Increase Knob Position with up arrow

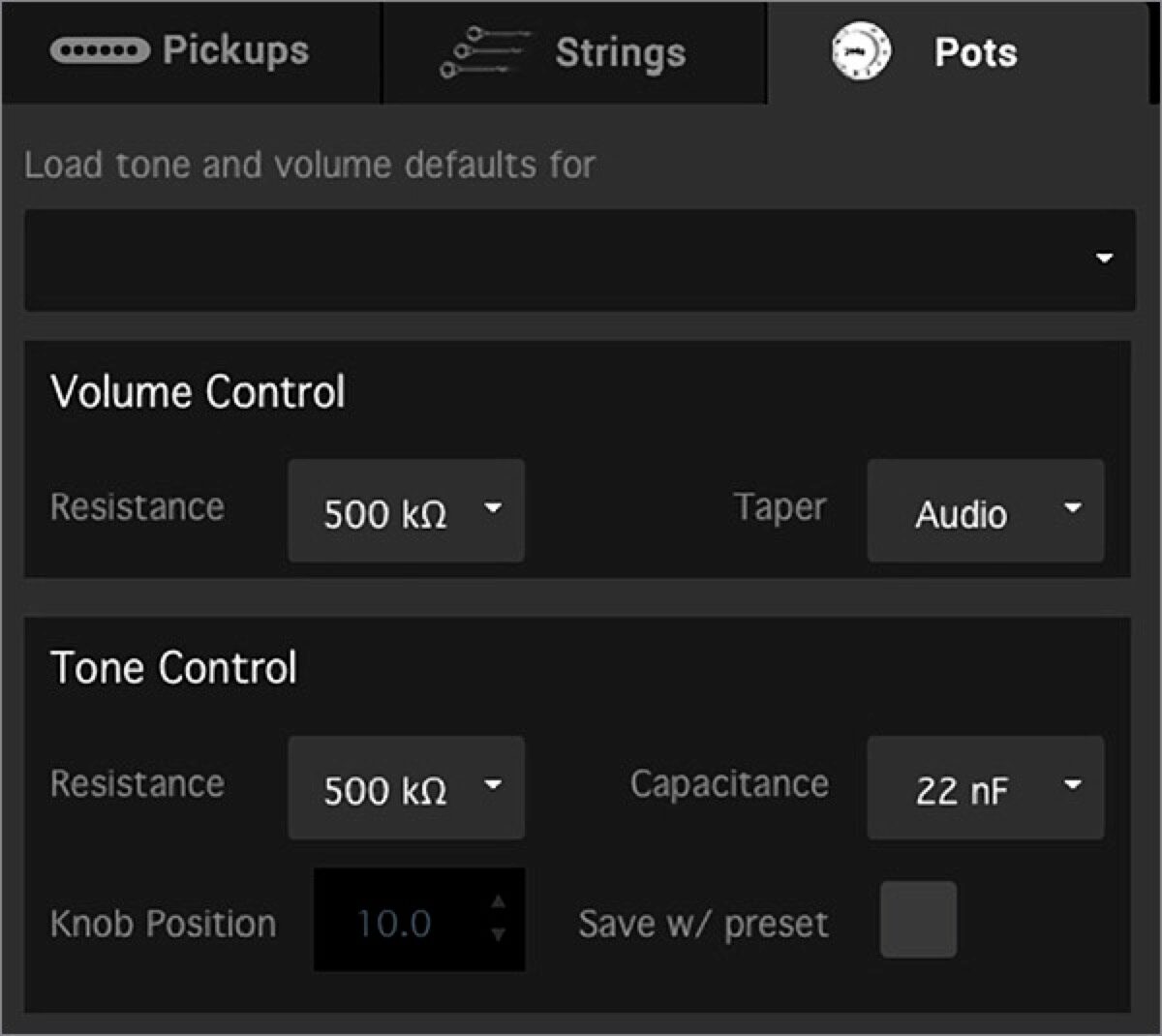(498, 902)
